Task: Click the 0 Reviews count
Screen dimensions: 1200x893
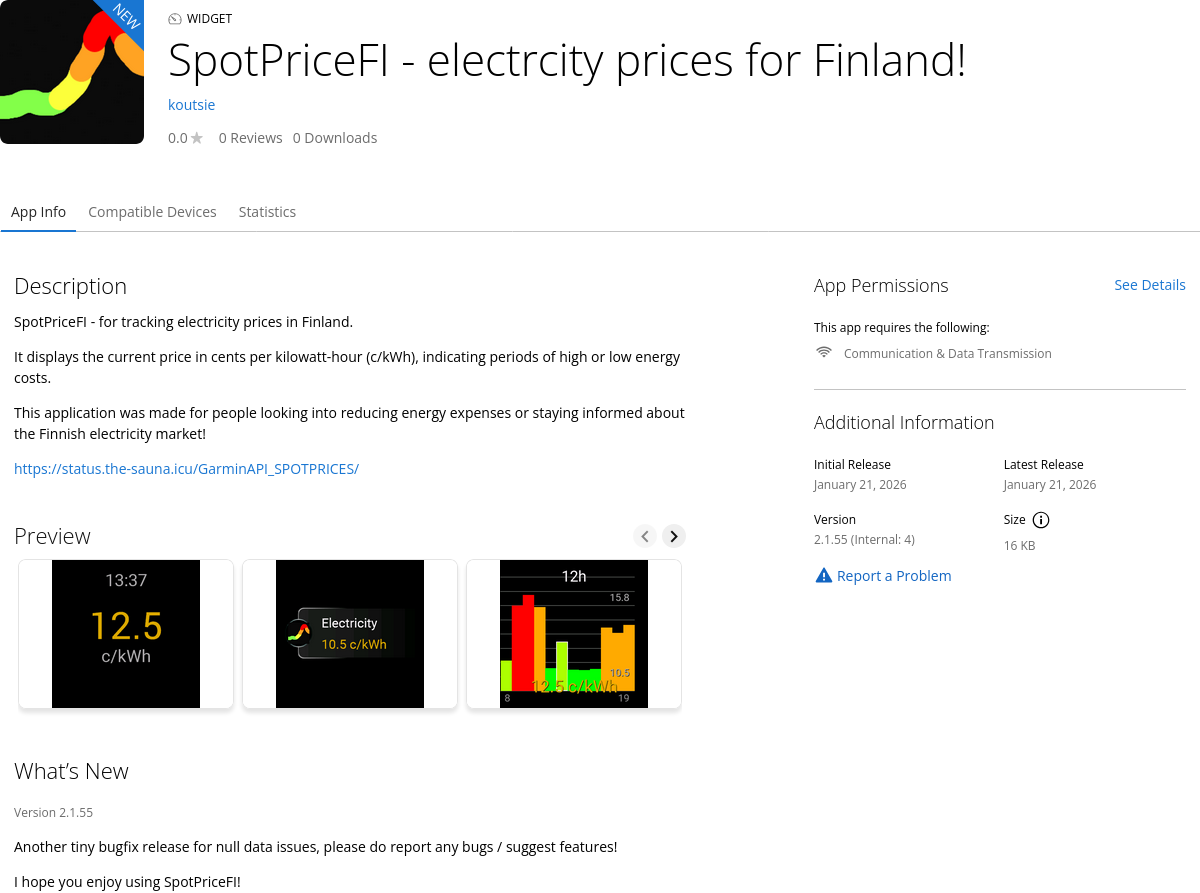Action: (x=250, y=138)
